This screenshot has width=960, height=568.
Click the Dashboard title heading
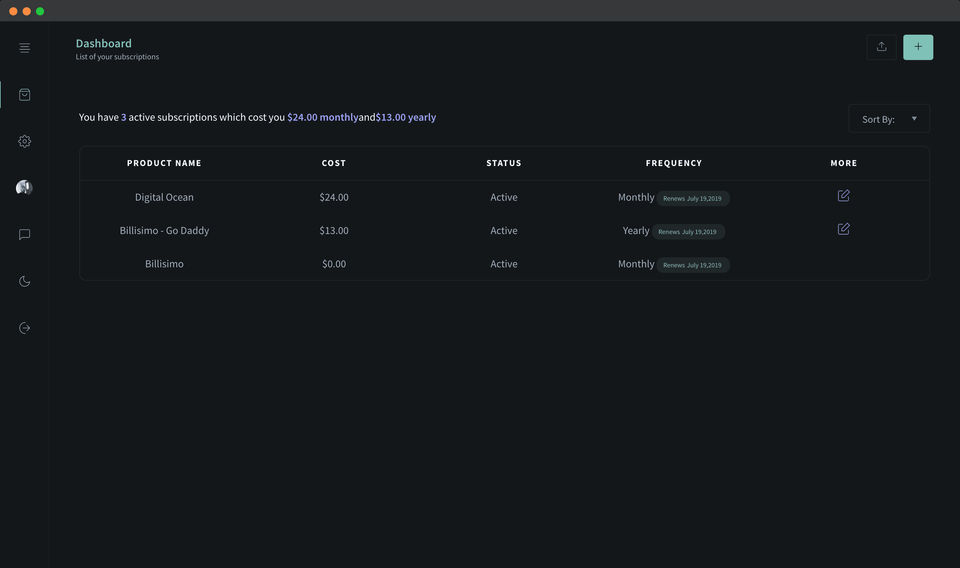104,43
